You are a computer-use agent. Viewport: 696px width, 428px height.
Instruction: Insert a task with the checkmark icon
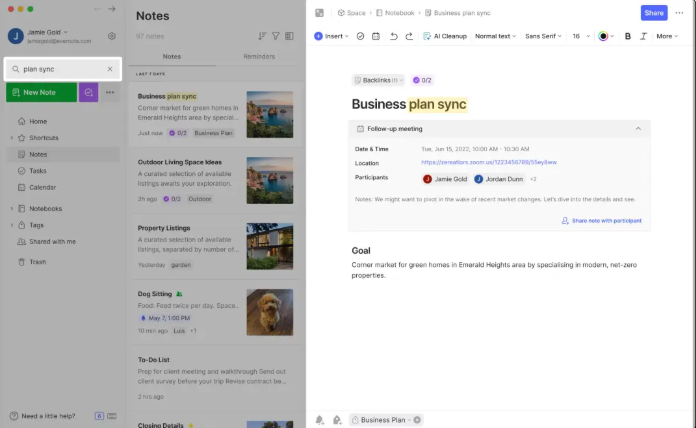360,36
